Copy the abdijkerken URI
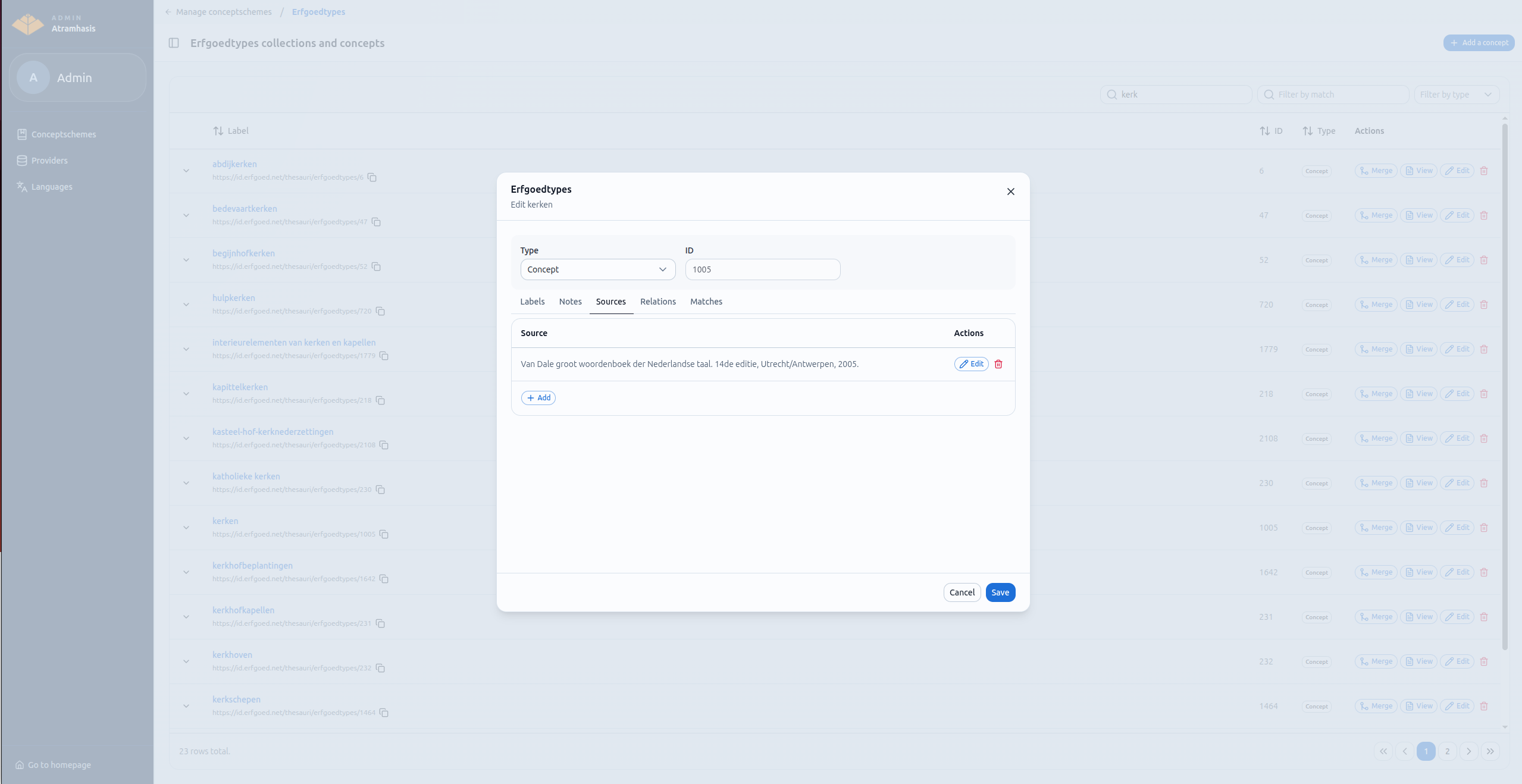1522x784 pixels. pyautogui.click(x=372, y=177)
